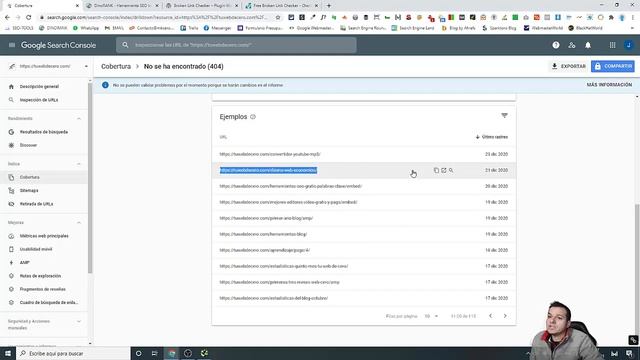Open Descripción general in sidebar

39,87
